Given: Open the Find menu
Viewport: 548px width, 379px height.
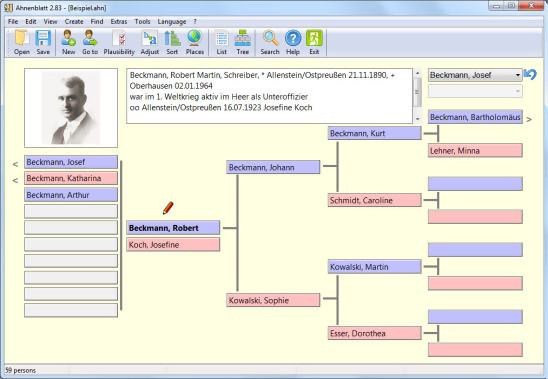Looking at the screenshot, I should click(x=97, y=22).
